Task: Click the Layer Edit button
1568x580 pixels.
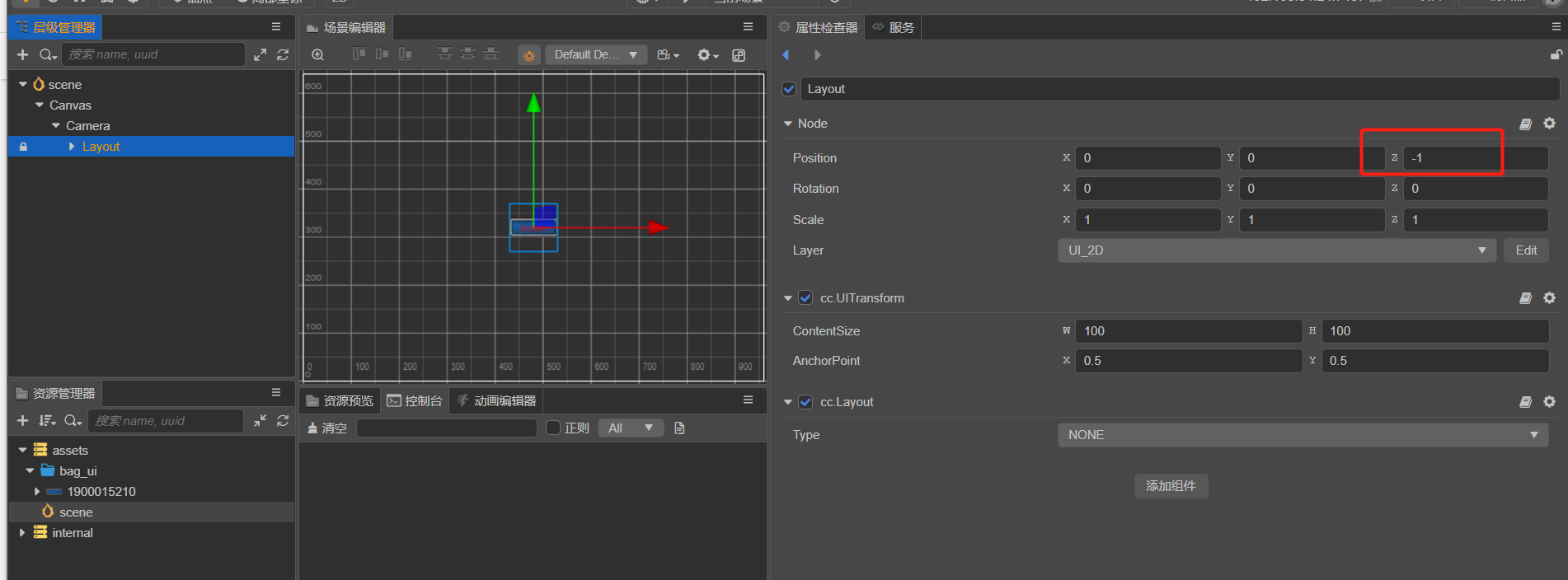Action: pyautogui.click(x=1526, y=250)
